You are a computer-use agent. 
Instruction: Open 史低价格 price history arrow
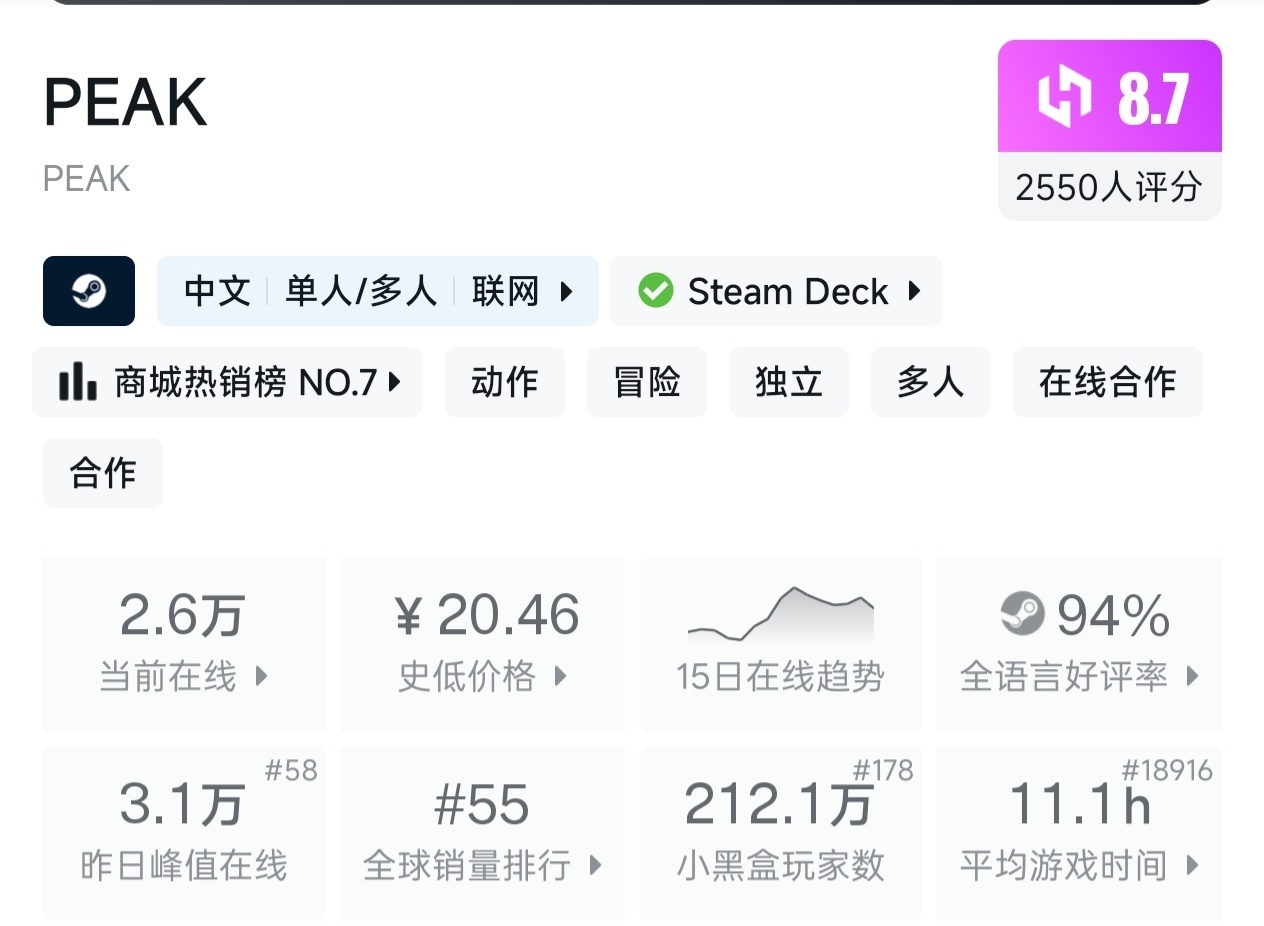click(561, 676)
